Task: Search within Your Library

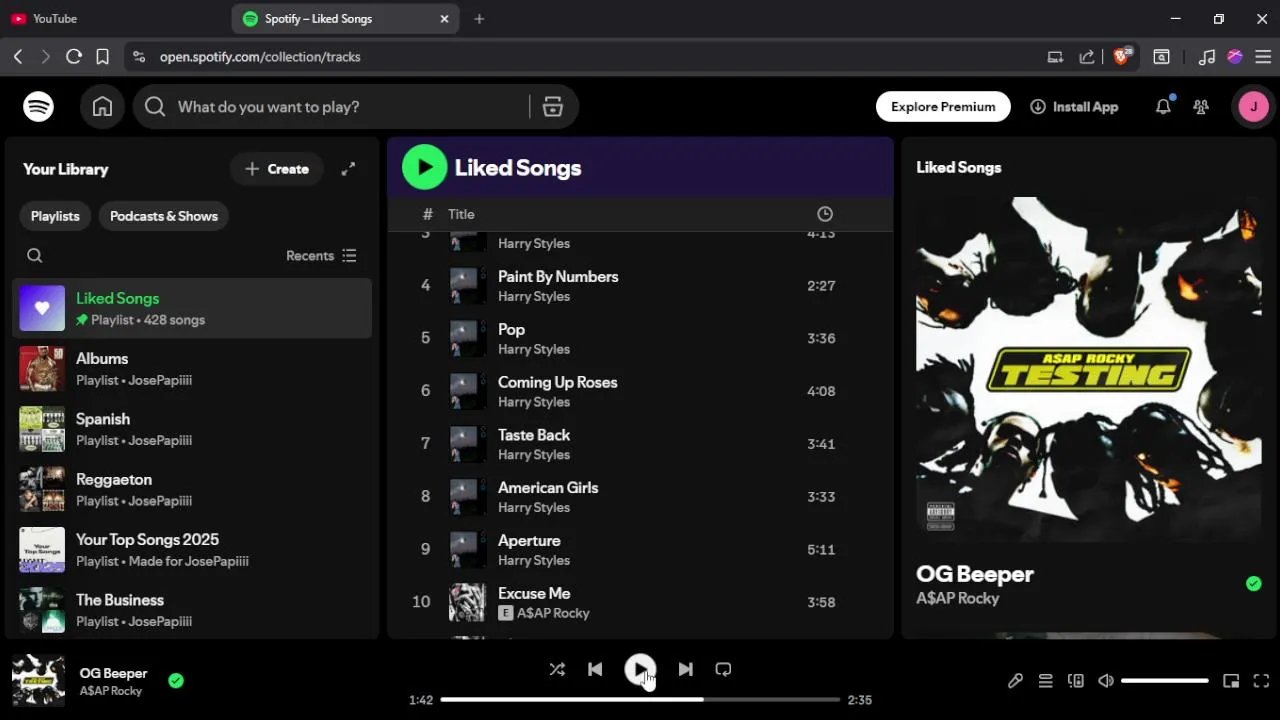Action: pos(35,256)
